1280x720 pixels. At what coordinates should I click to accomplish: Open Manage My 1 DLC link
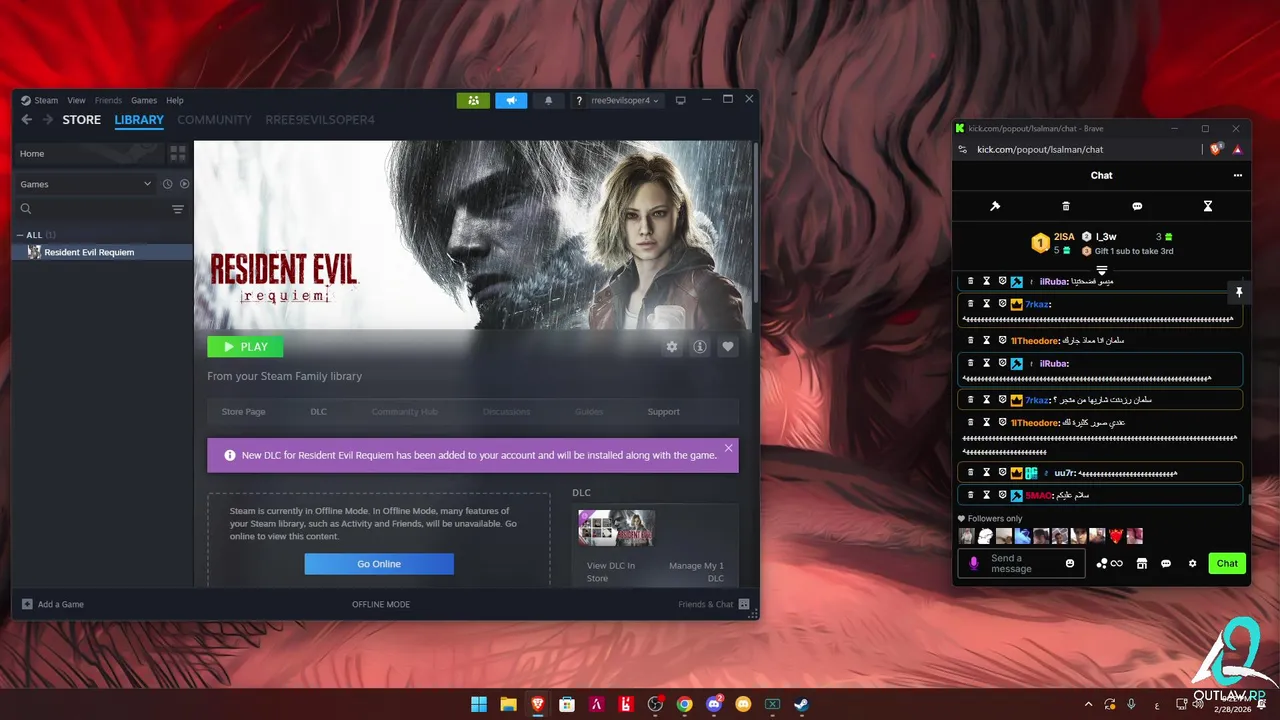click(696, 572)
